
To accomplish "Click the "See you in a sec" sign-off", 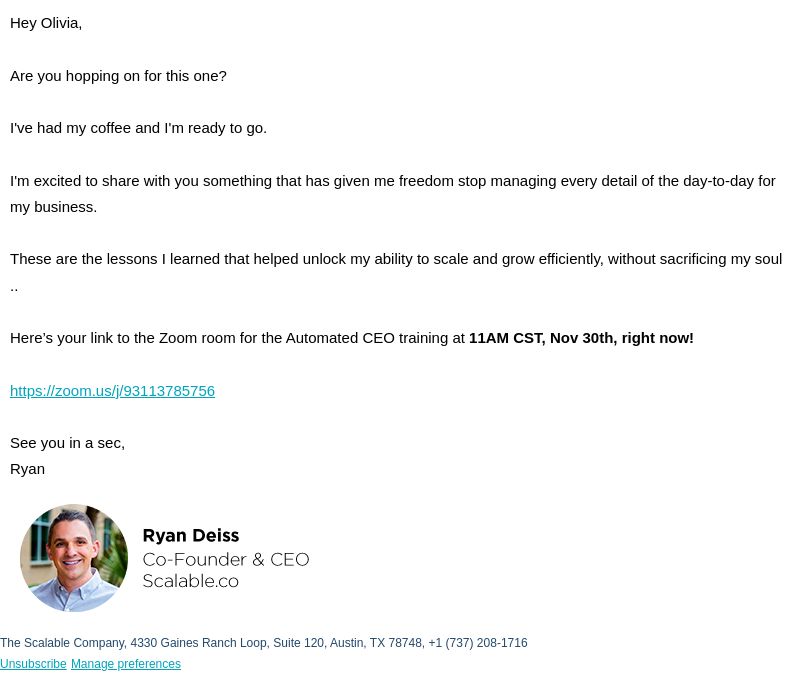I will 67,443.
